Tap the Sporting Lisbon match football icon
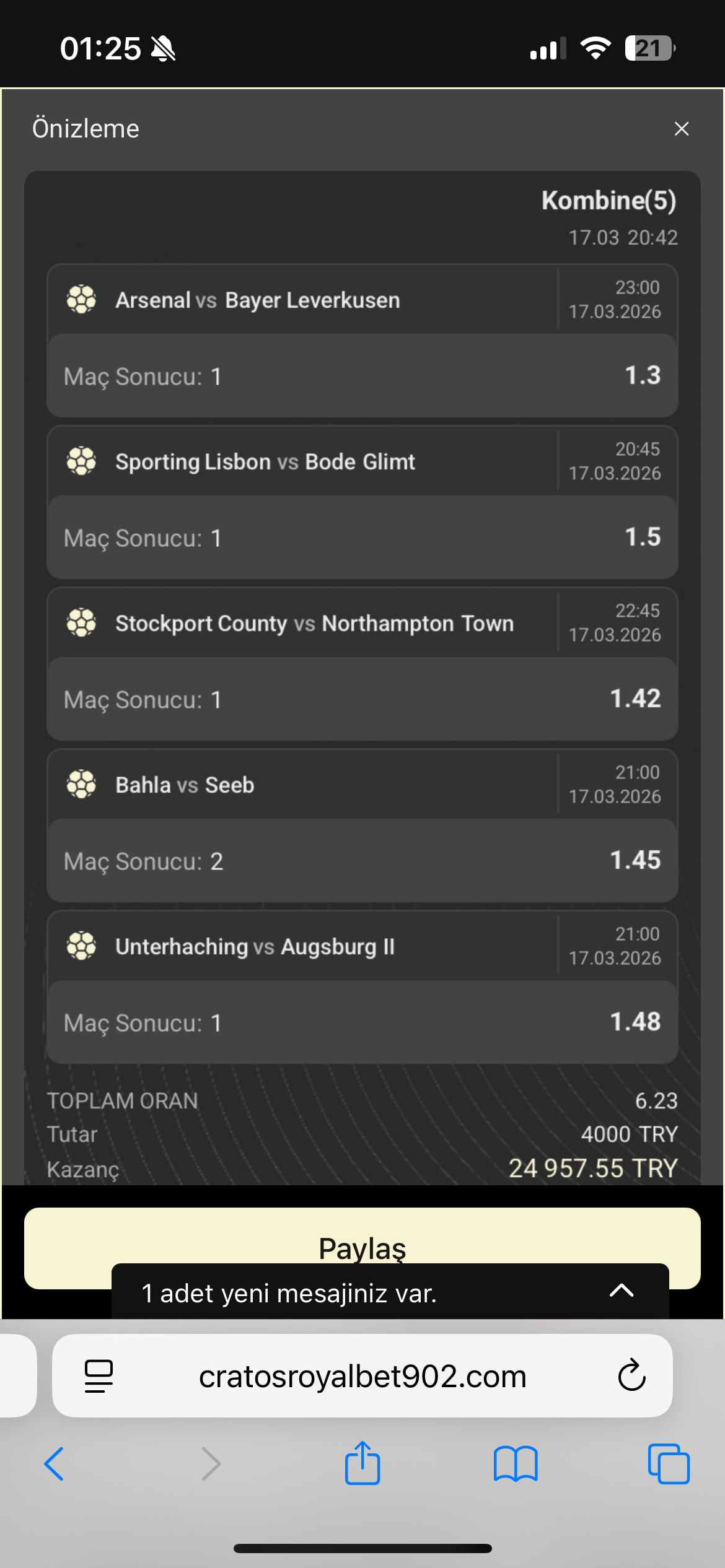 point(81,461)
